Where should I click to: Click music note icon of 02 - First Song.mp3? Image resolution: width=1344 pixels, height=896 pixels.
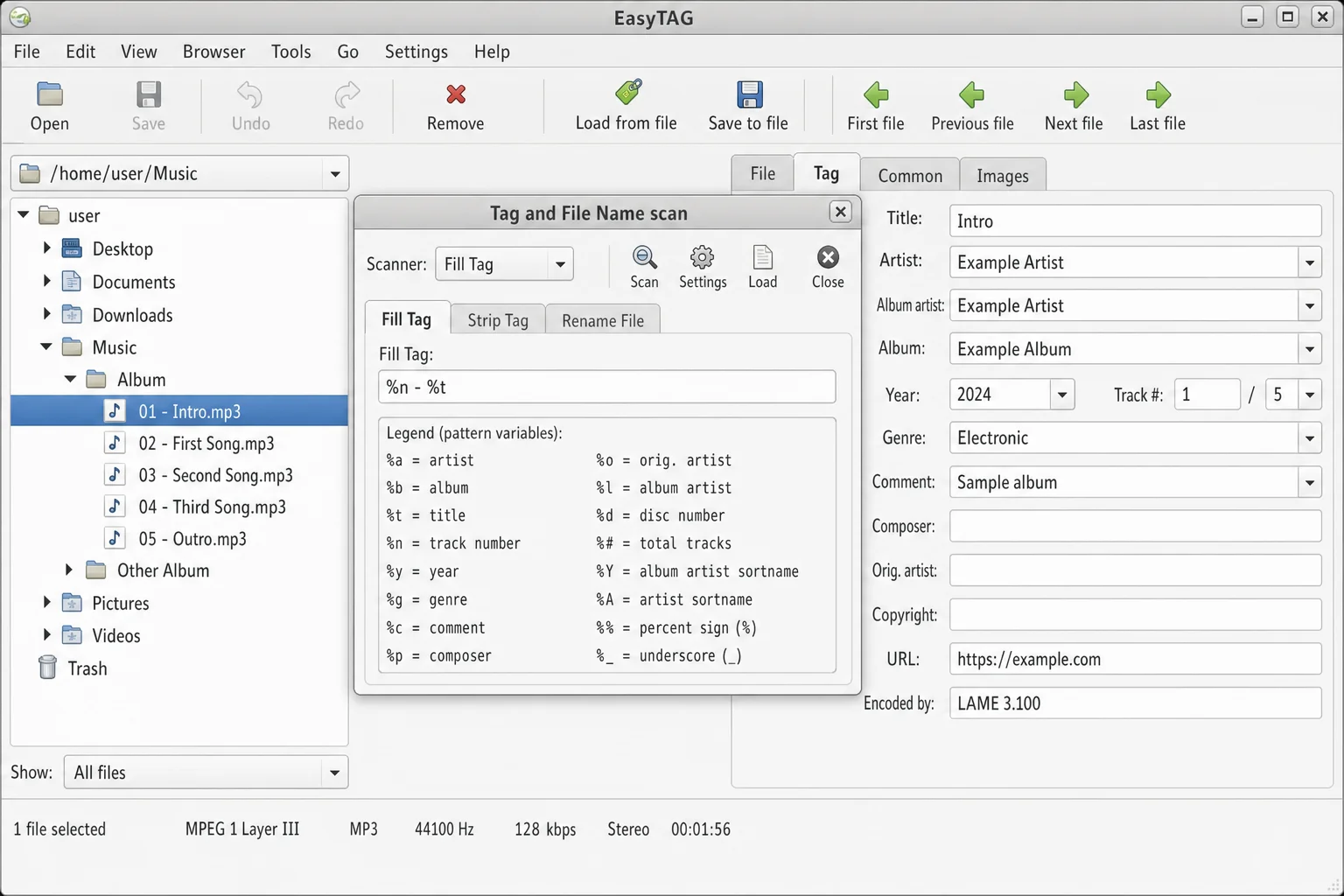point(115,443)
